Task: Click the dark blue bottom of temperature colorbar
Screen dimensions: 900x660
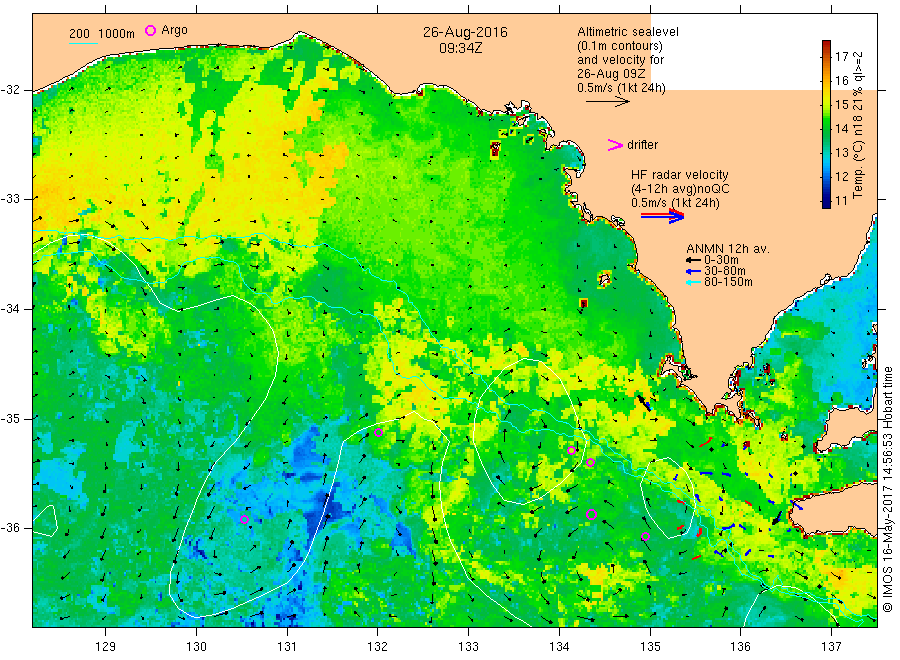Action: pyautogui.click(x=827, y=202)
